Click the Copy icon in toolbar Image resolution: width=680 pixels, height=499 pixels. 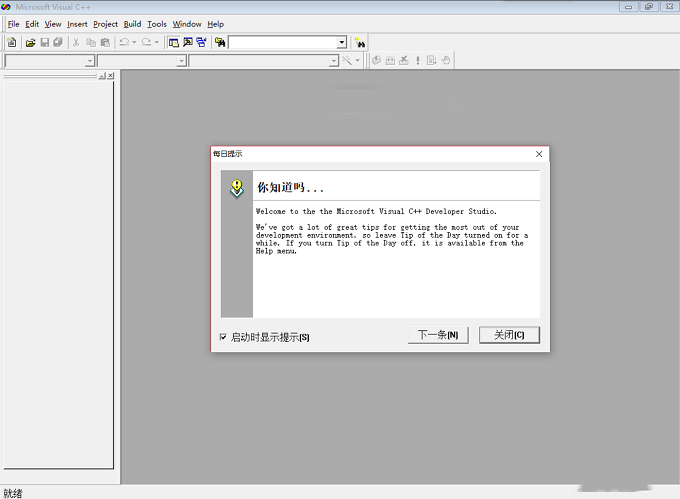tap(91, 42)
